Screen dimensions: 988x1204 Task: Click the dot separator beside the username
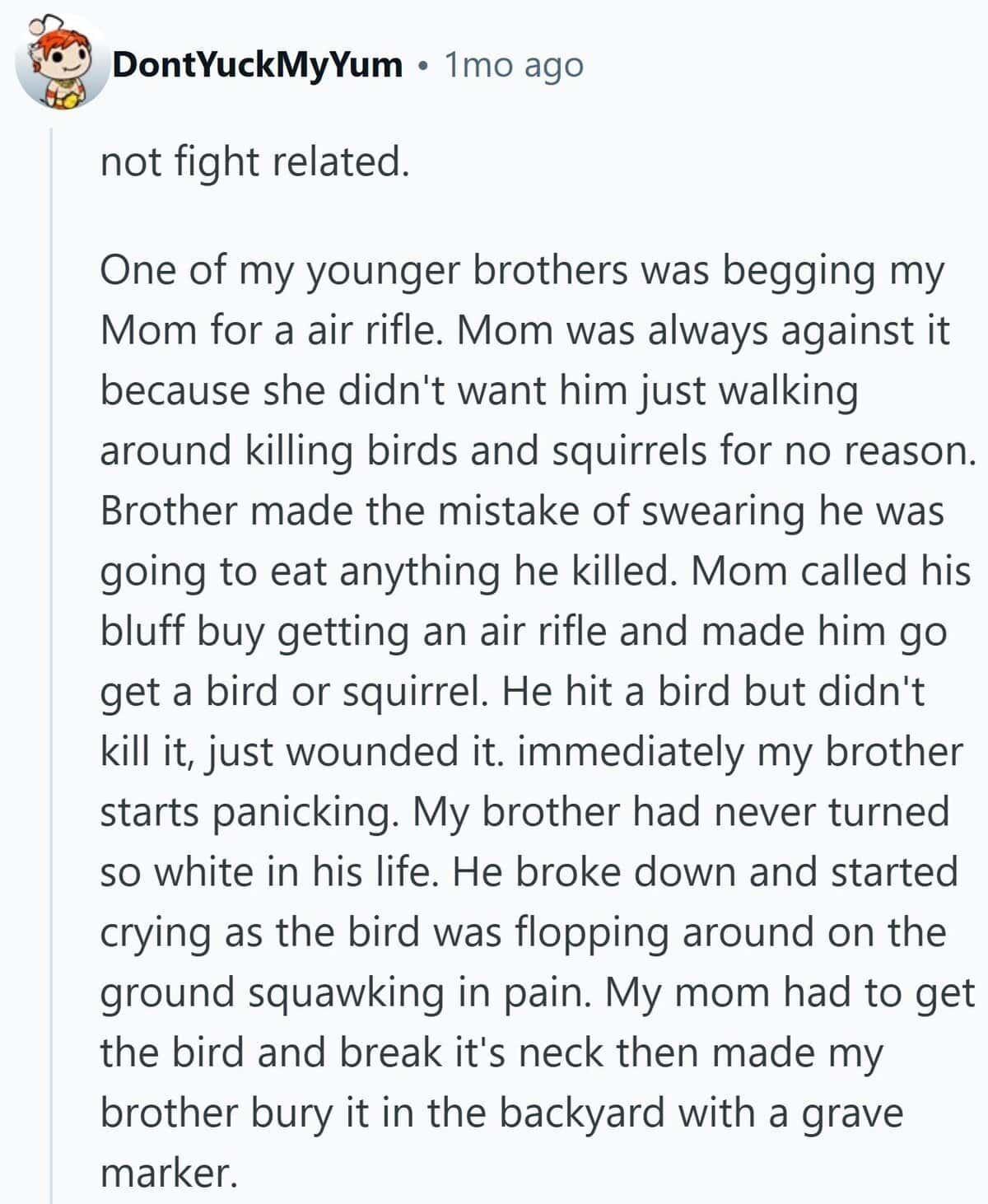coord(423,65)
